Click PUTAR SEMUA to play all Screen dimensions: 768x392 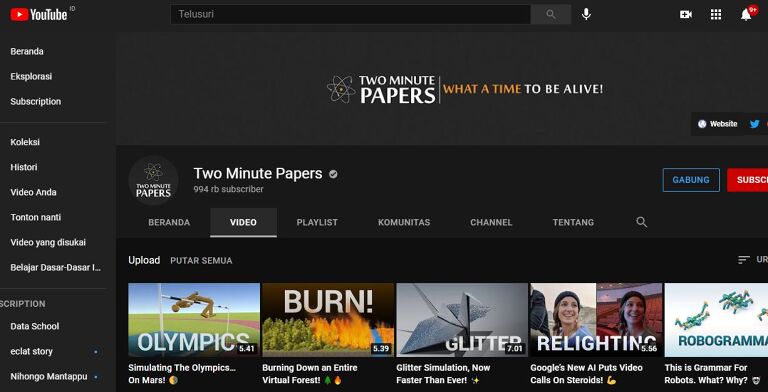pos(201,261)
